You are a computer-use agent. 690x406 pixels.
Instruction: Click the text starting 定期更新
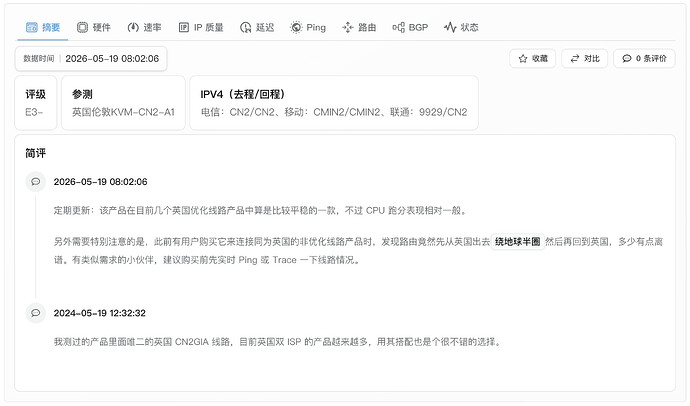pos(261,211)
